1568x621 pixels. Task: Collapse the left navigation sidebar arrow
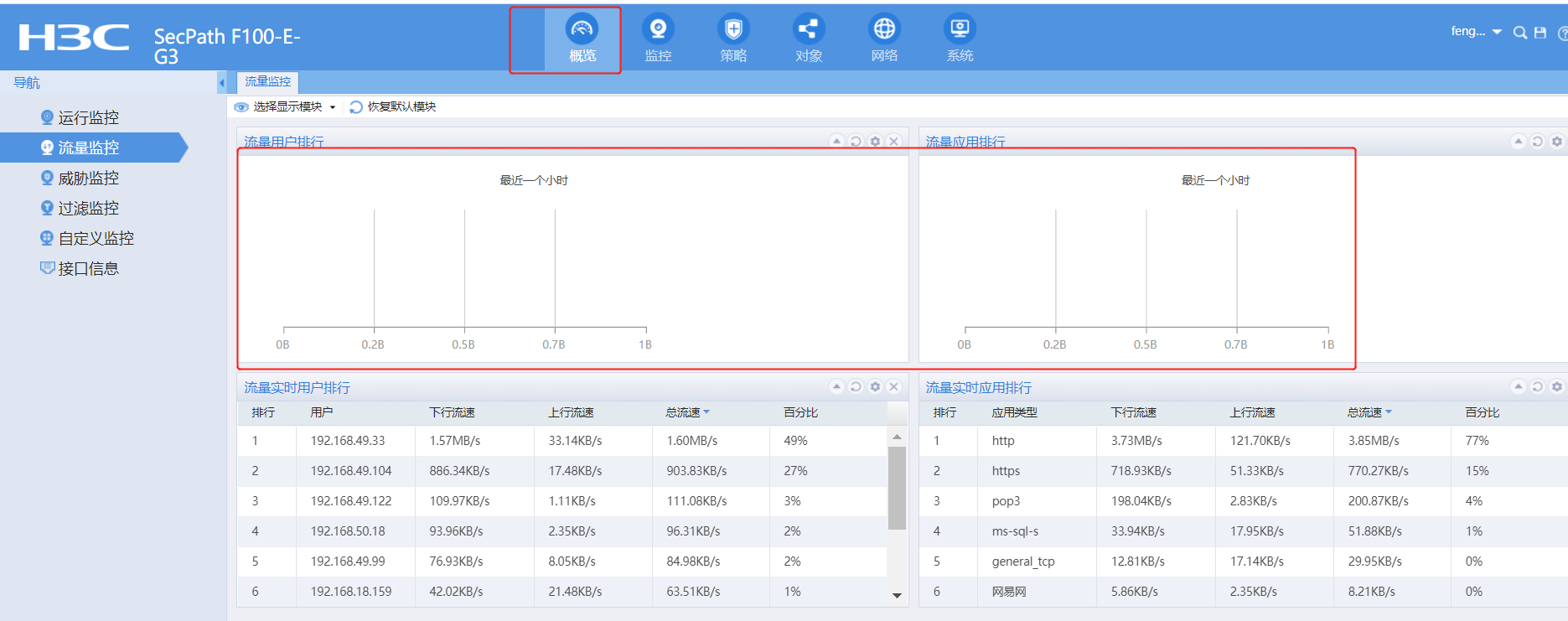pyautogui.click(x=221, y=82)
